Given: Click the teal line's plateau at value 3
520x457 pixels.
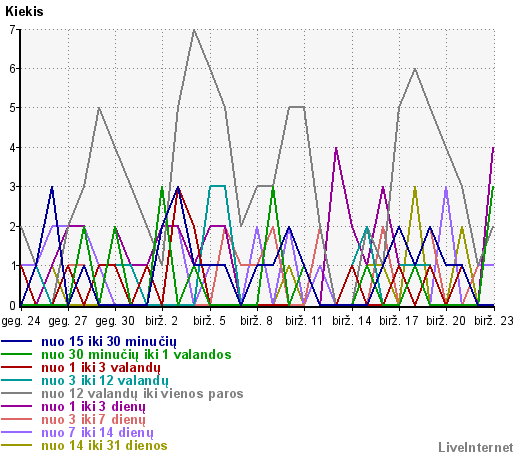Looking at the screenshot, I should point(217,186).
